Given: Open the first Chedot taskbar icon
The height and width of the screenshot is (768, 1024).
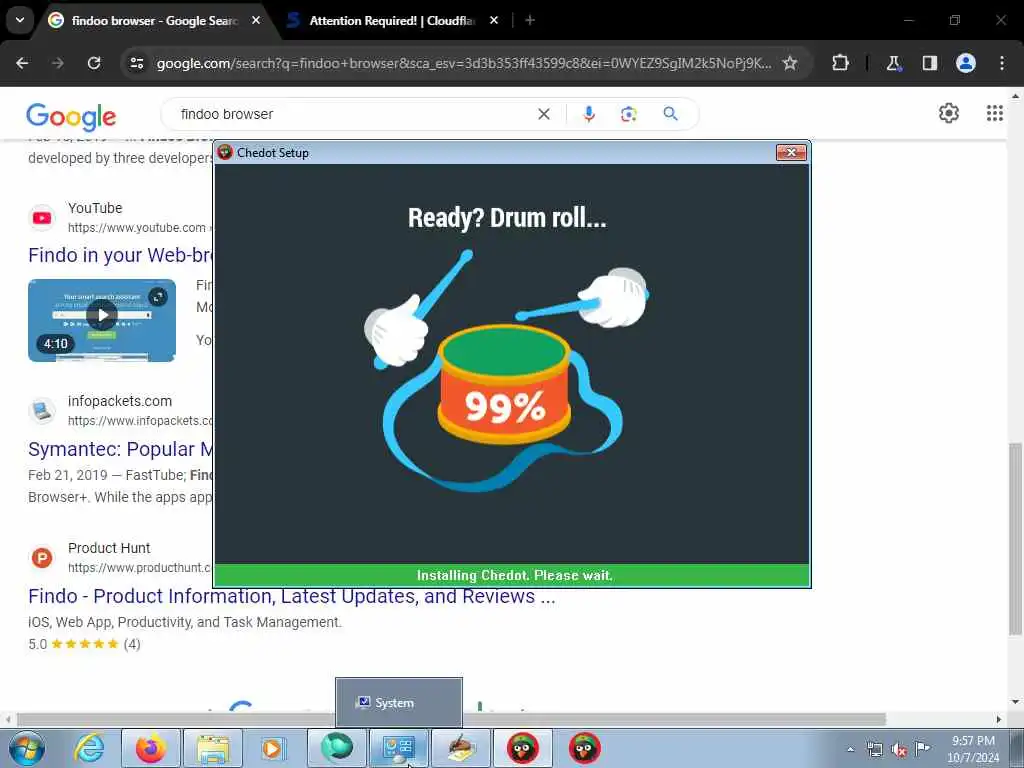Looking at the screenshot, I should [522, 748].
